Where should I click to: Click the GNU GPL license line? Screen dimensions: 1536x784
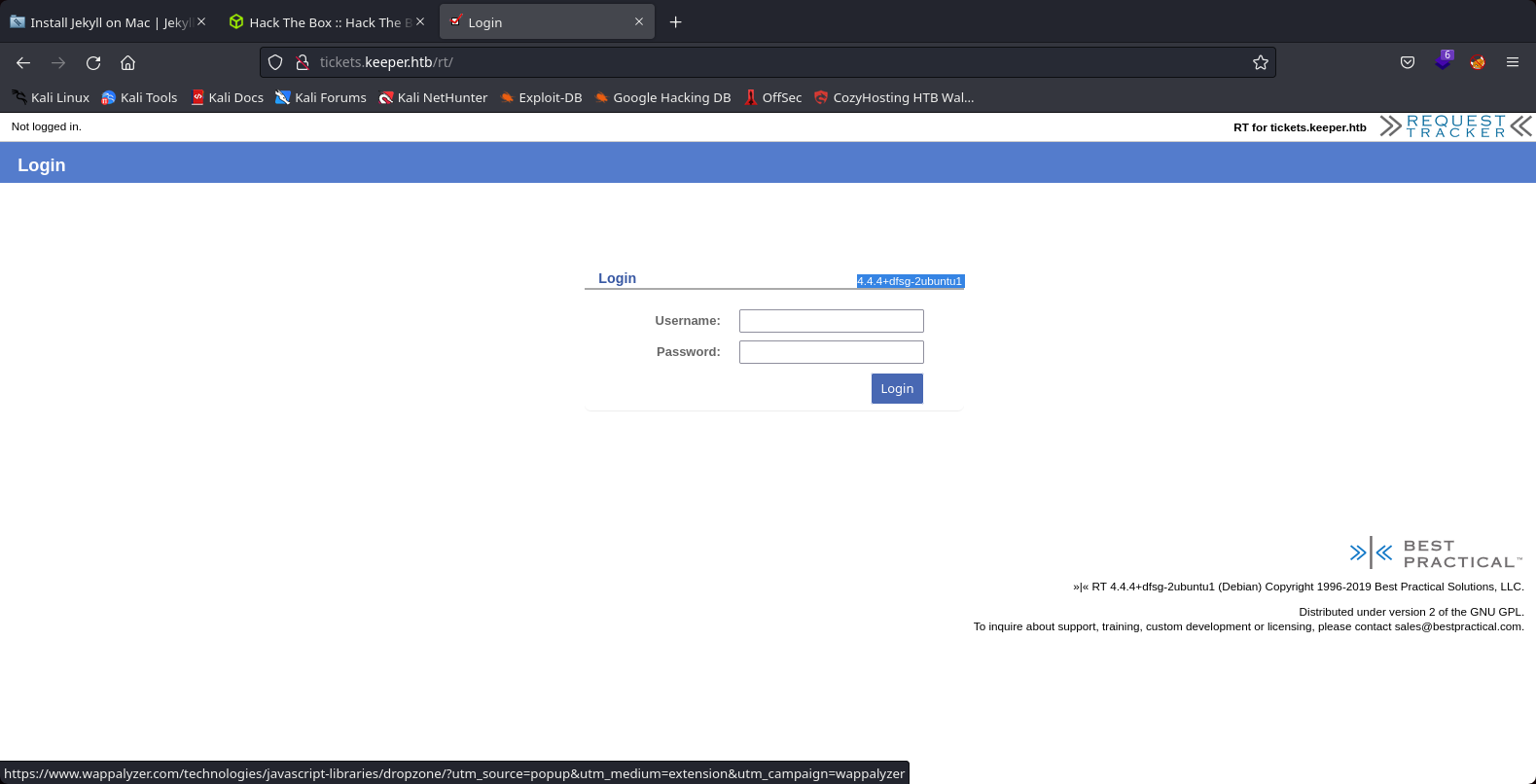point(1411,612)
